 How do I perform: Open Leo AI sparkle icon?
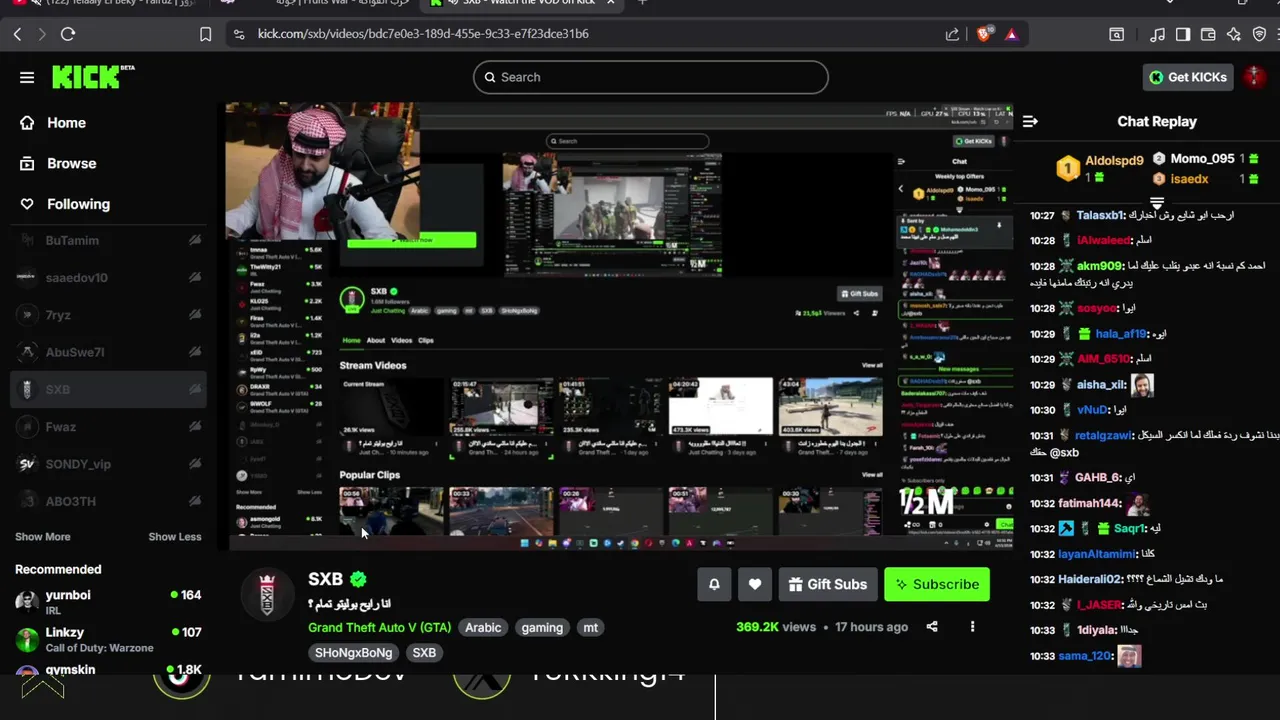1234,34
